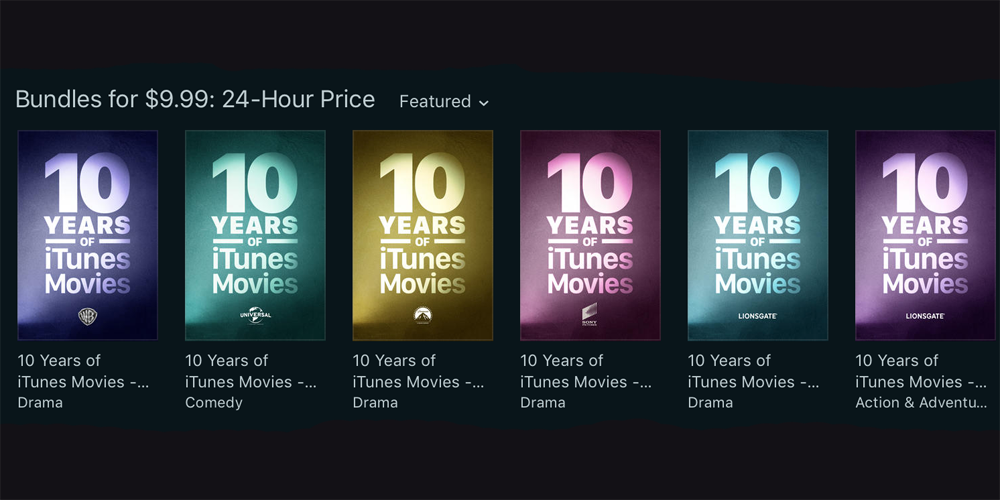Open the Paramount gold bundle poster
Image resolution: width=1000 pixels, height=500 pixels.
423,235
